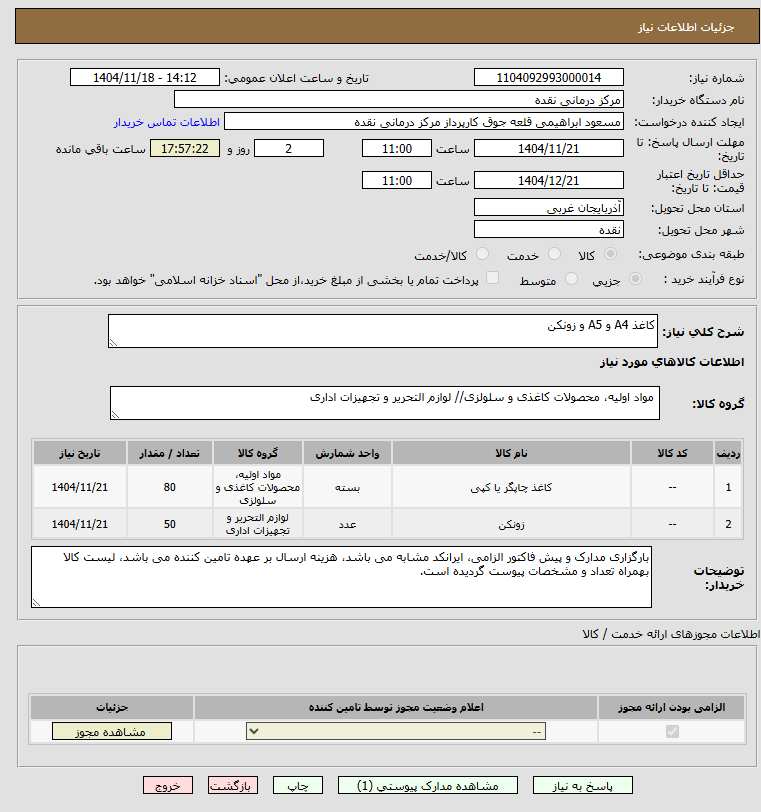Click the گروه کالا text area
The width and height of the screenshot is (761, 812).
pos(385,403)
